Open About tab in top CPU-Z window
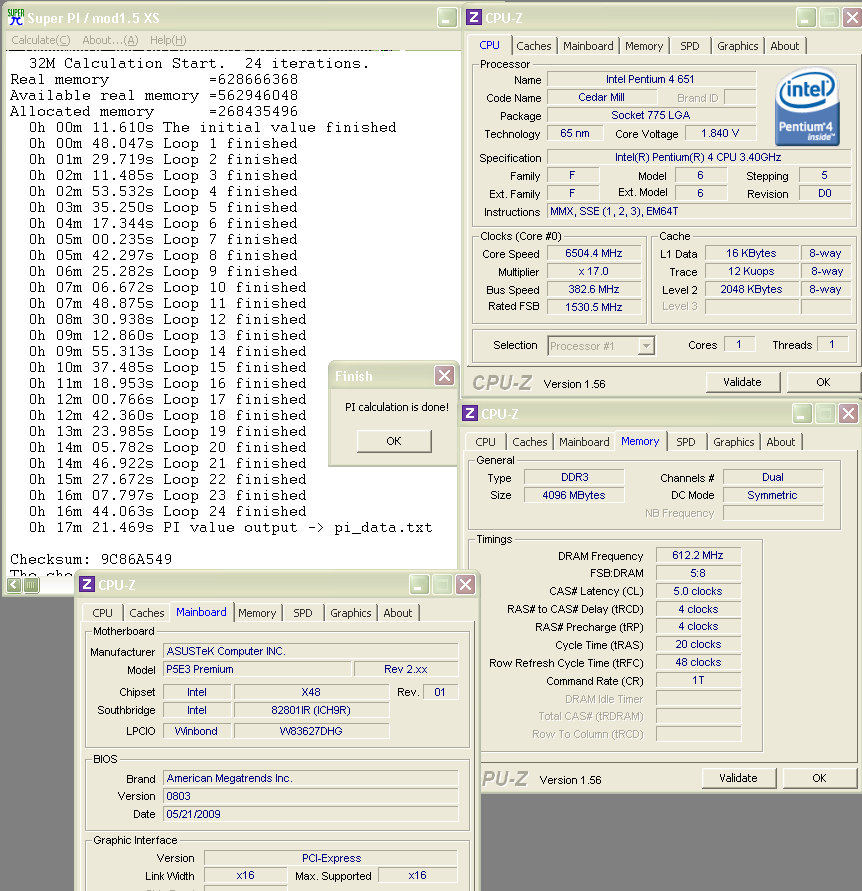Viewport: 862px width, 891px height. (785, 45)
